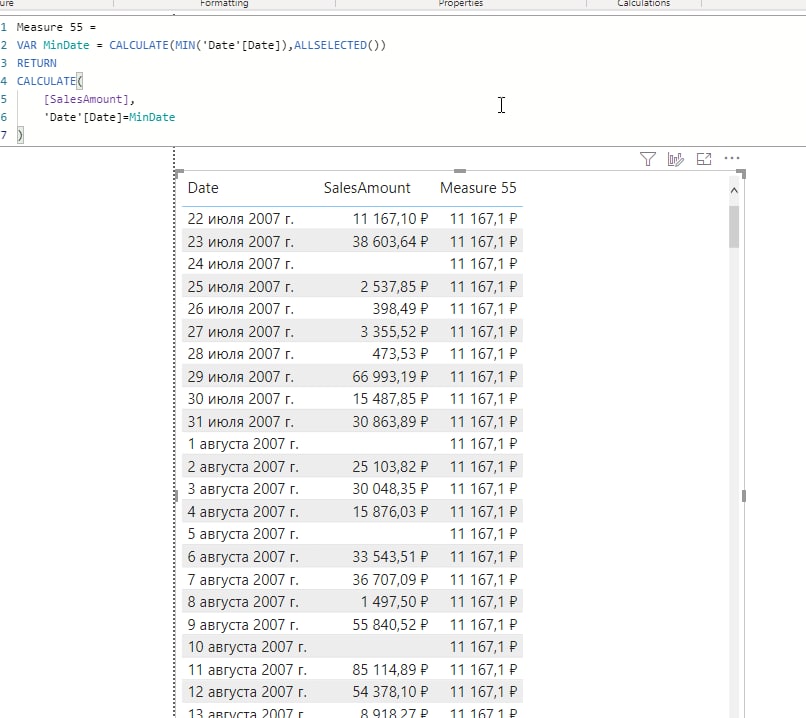Open the visual filter icon

pyautogui.click(x=648, y=159)
